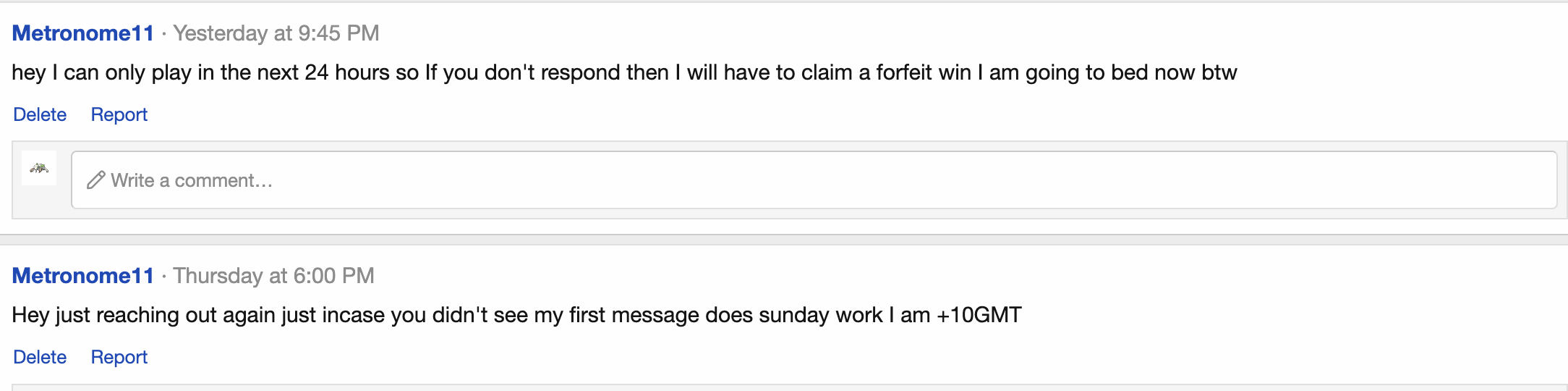Report the forfeit win message
Screen dimensions: 1568x391
point(119,114)
